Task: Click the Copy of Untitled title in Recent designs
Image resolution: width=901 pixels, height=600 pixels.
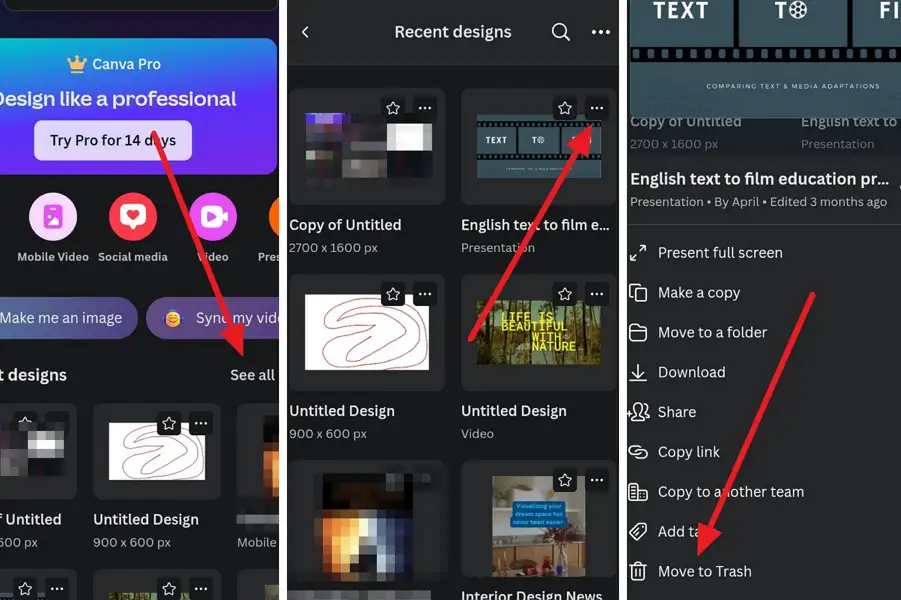Action: tap(345, 225)
